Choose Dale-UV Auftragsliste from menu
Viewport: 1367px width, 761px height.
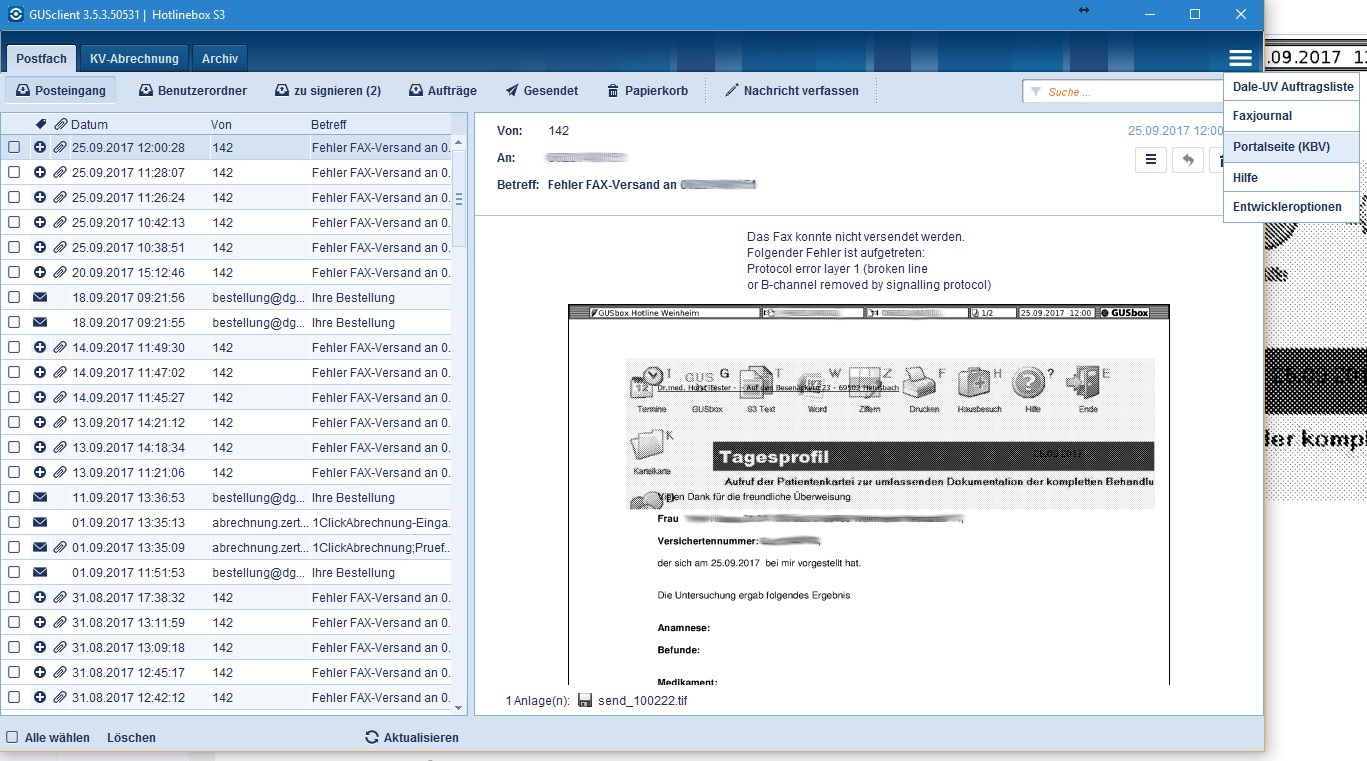(x=1292, y=87)
